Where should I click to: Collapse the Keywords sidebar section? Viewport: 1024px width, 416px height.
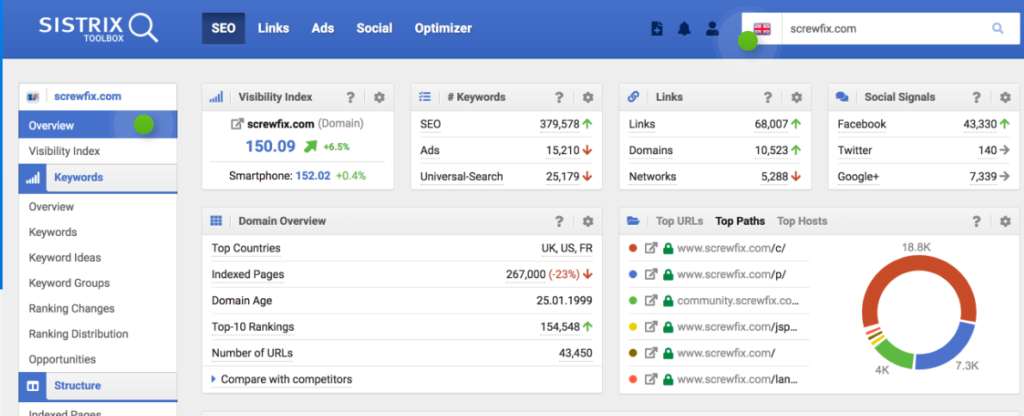point(98,178)
